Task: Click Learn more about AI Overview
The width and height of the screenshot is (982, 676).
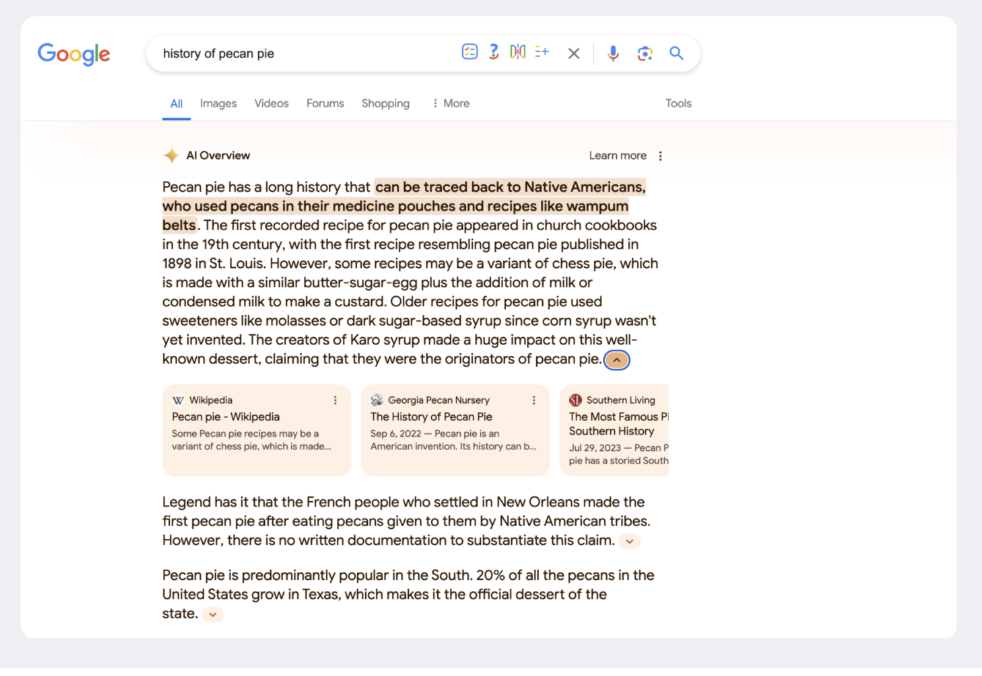Action: pyautogui.click(x=618, y=155)
